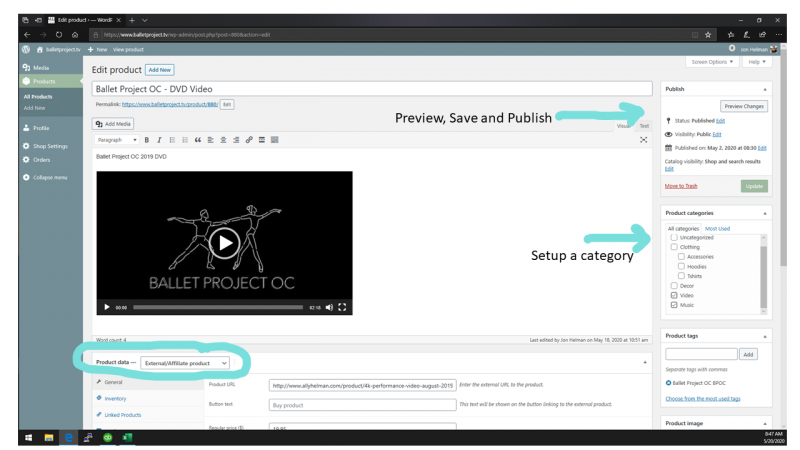Align text right in editor

coord(236,140)
